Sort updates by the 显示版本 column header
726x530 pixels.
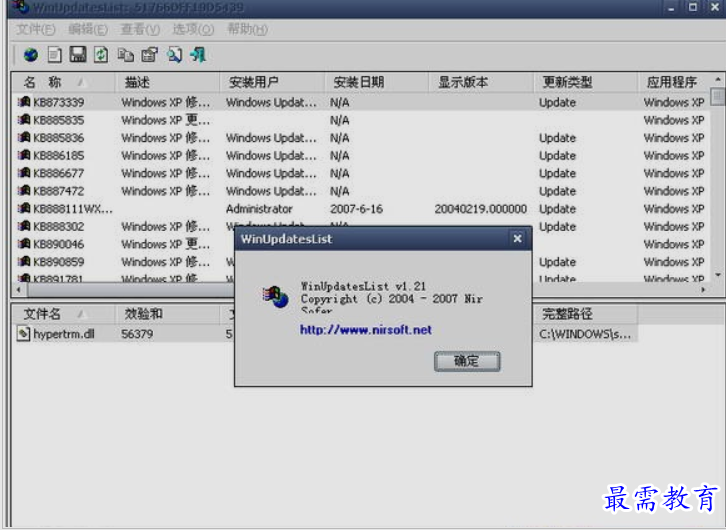point(481,82)
